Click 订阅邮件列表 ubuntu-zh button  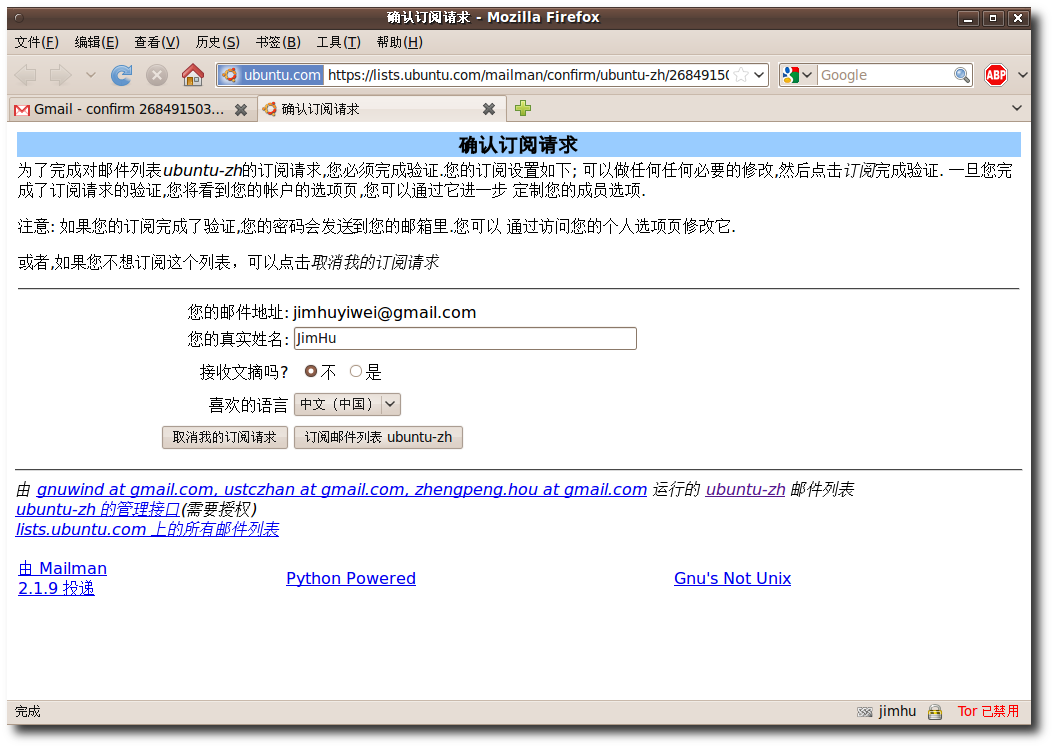coord(378,438)
